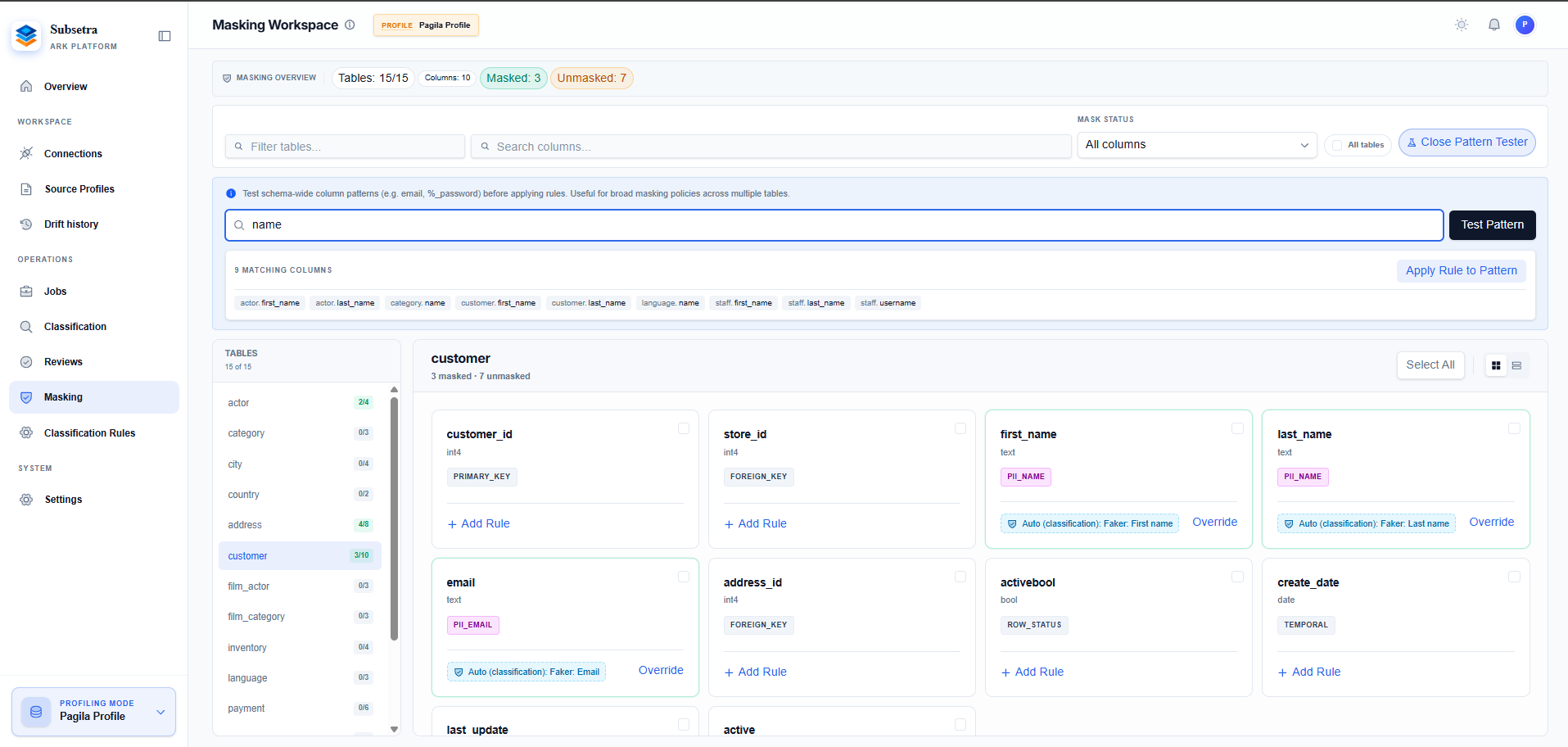1568x747 pixels.
Task: Focus the Filter tables input
Action: pos(345,147)
